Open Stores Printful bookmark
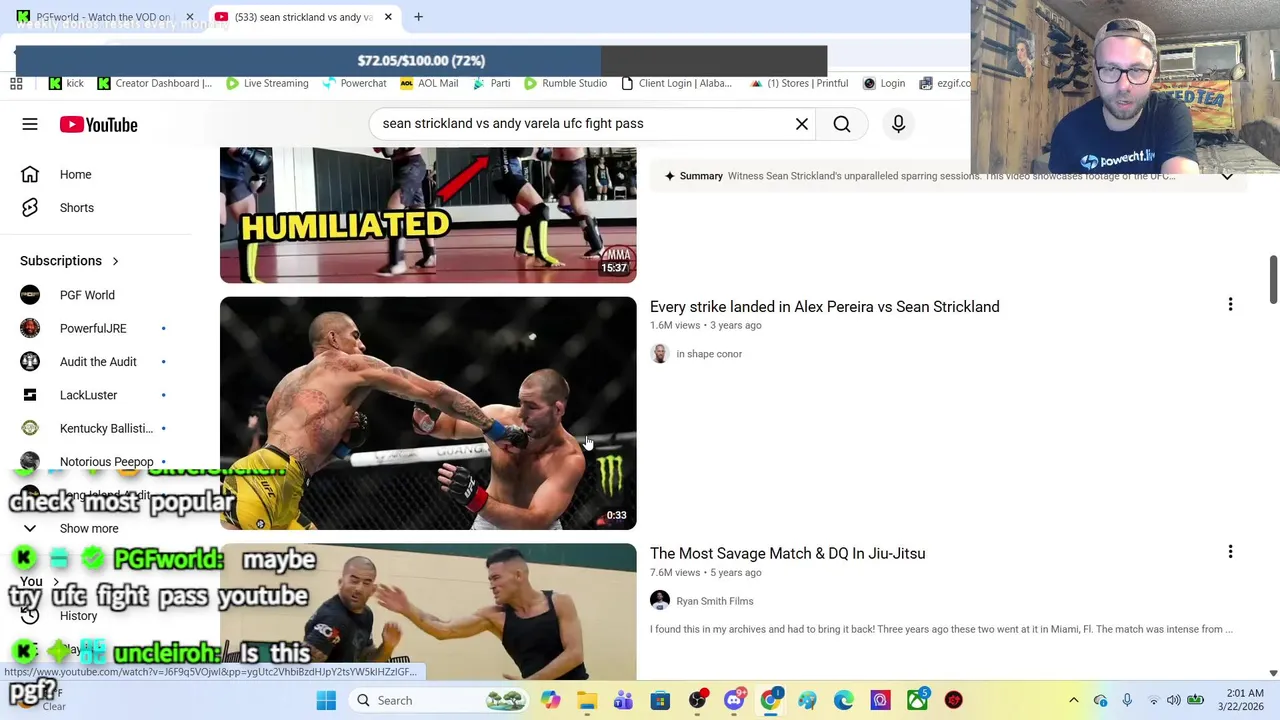The image size is (1280, 720). point(799,83)
